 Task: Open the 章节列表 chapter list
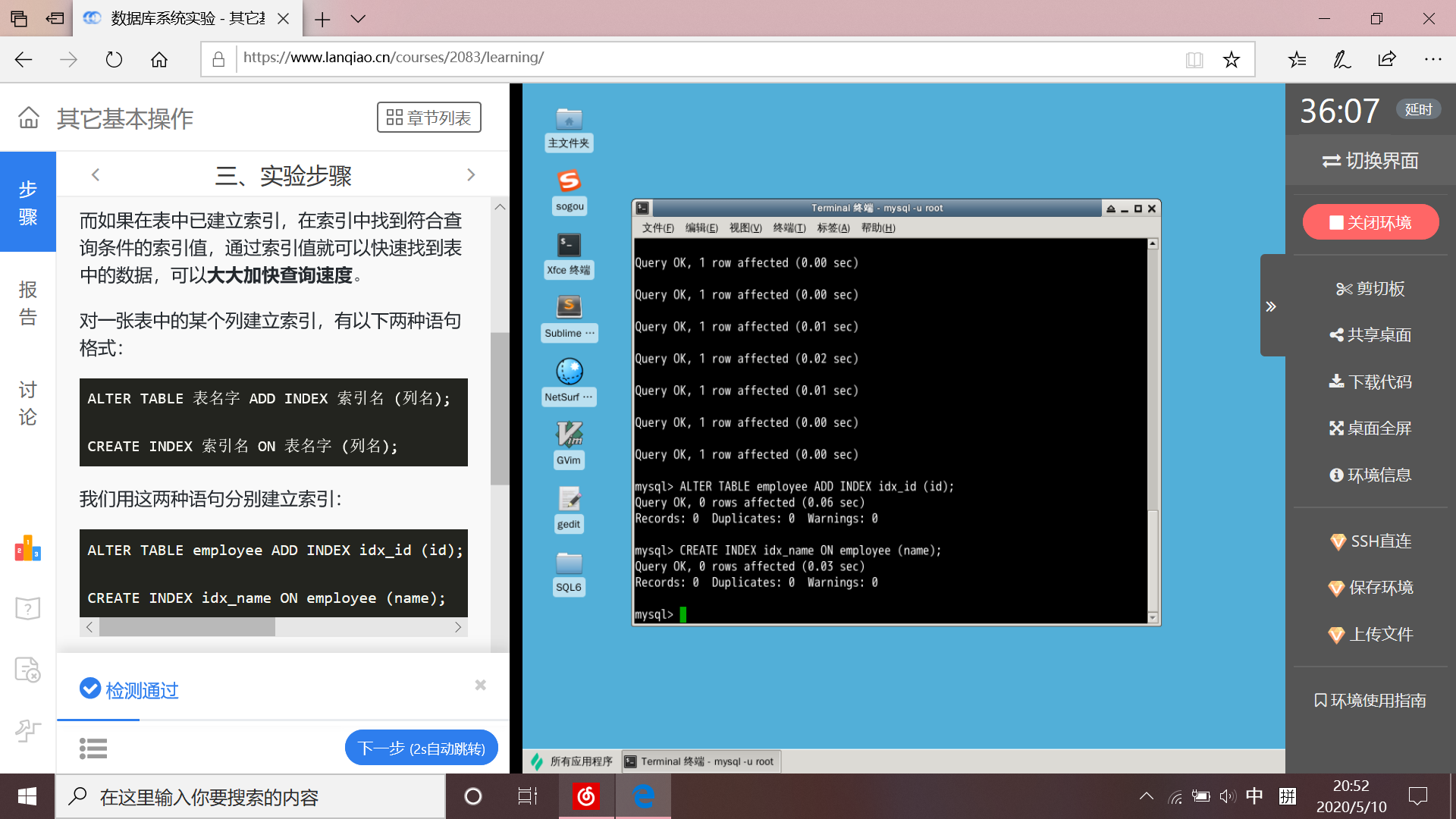tap(428, 118)
